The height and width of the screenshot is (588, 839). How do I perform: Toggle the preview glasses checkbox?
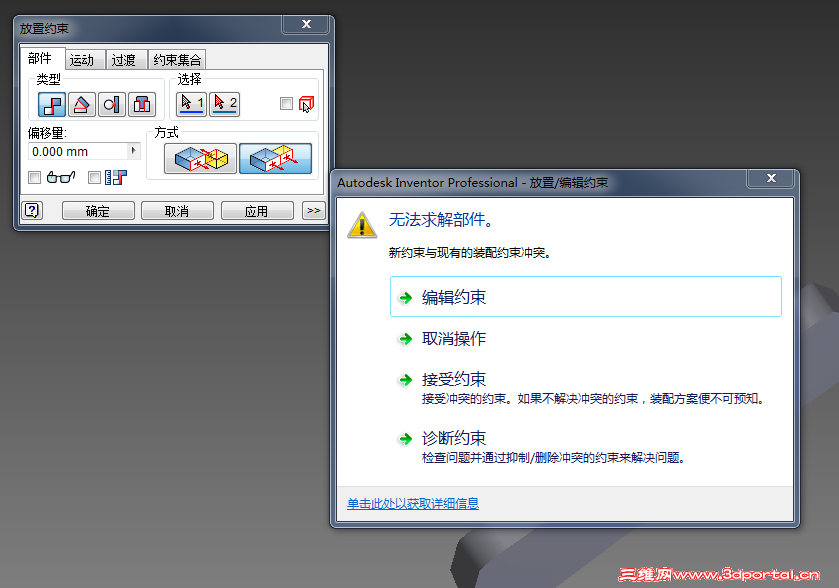pos(34,176)
